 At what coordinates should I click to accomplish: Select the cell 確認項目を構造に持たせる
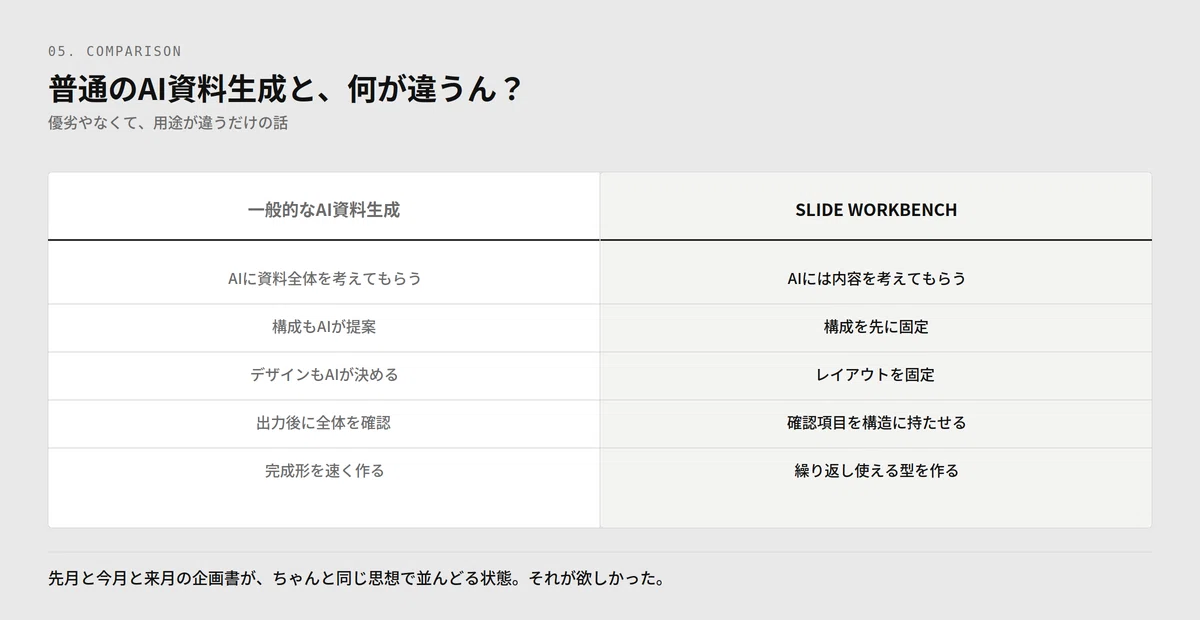[x=876, y=423]
